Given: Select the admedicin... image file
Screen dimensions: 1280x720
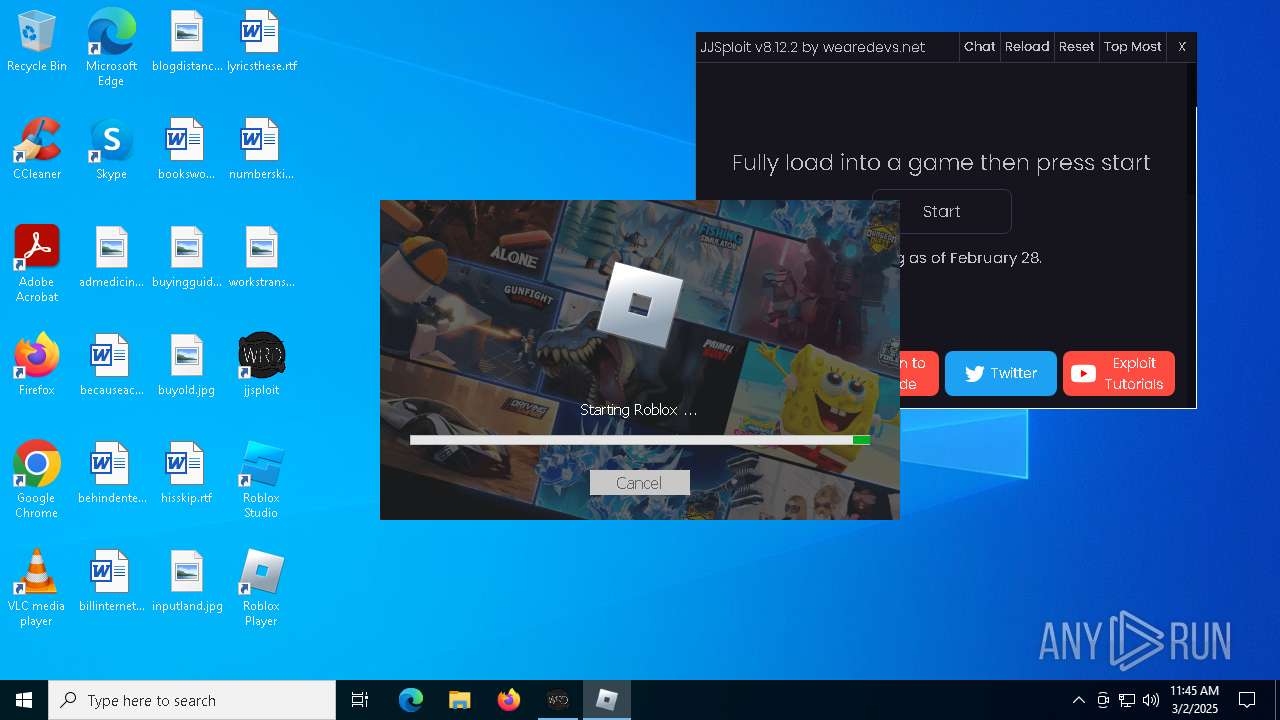Looking at the screenshot, I should click(111, 258).
